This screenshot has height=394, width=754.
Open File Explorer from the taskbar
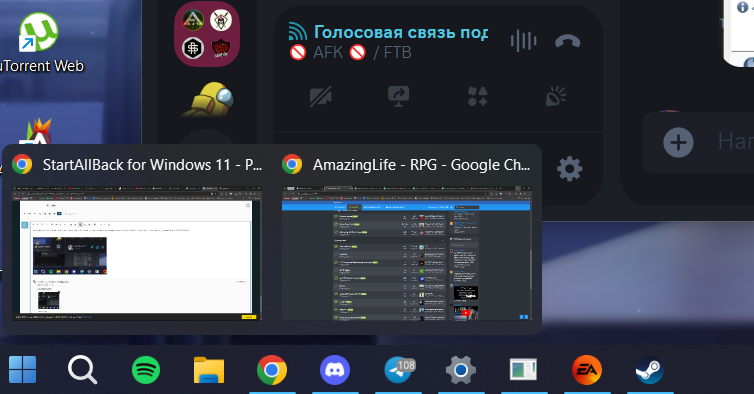click(209, 370)
